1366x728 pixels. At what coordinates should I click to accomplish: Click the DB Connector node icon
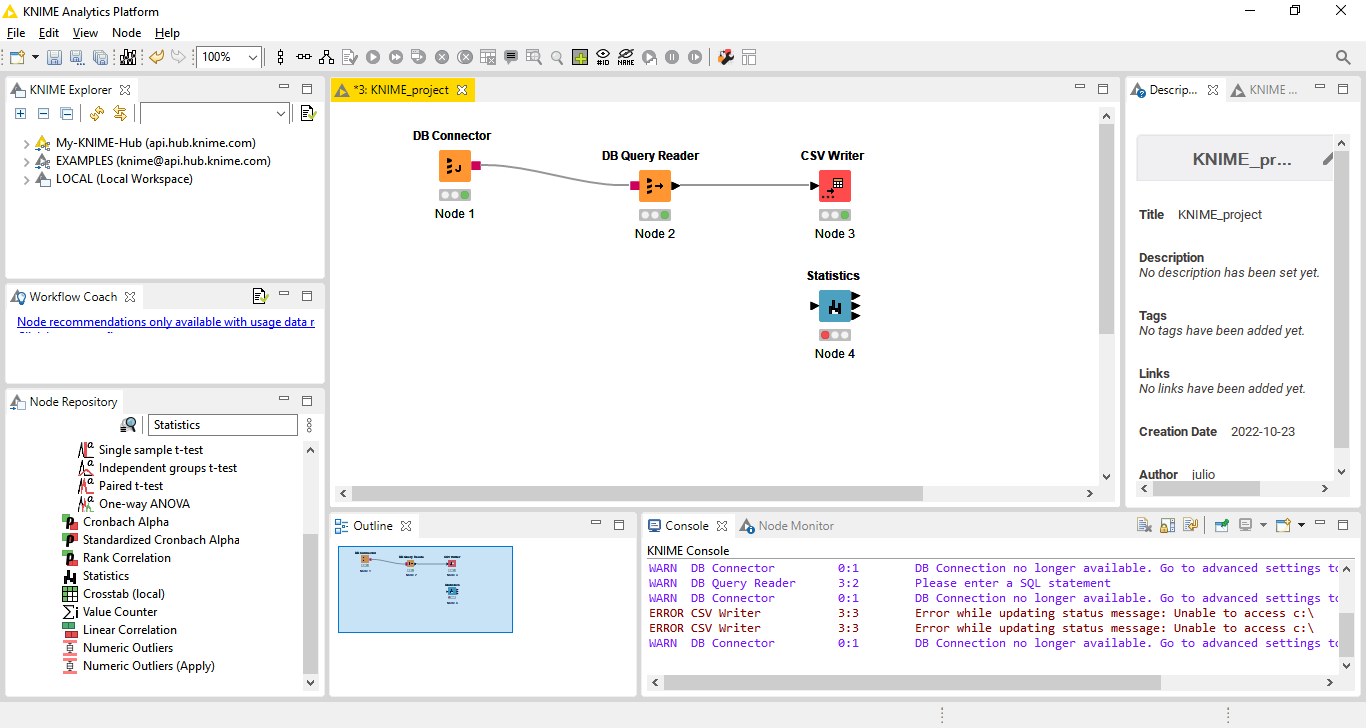tap(454, 166)
